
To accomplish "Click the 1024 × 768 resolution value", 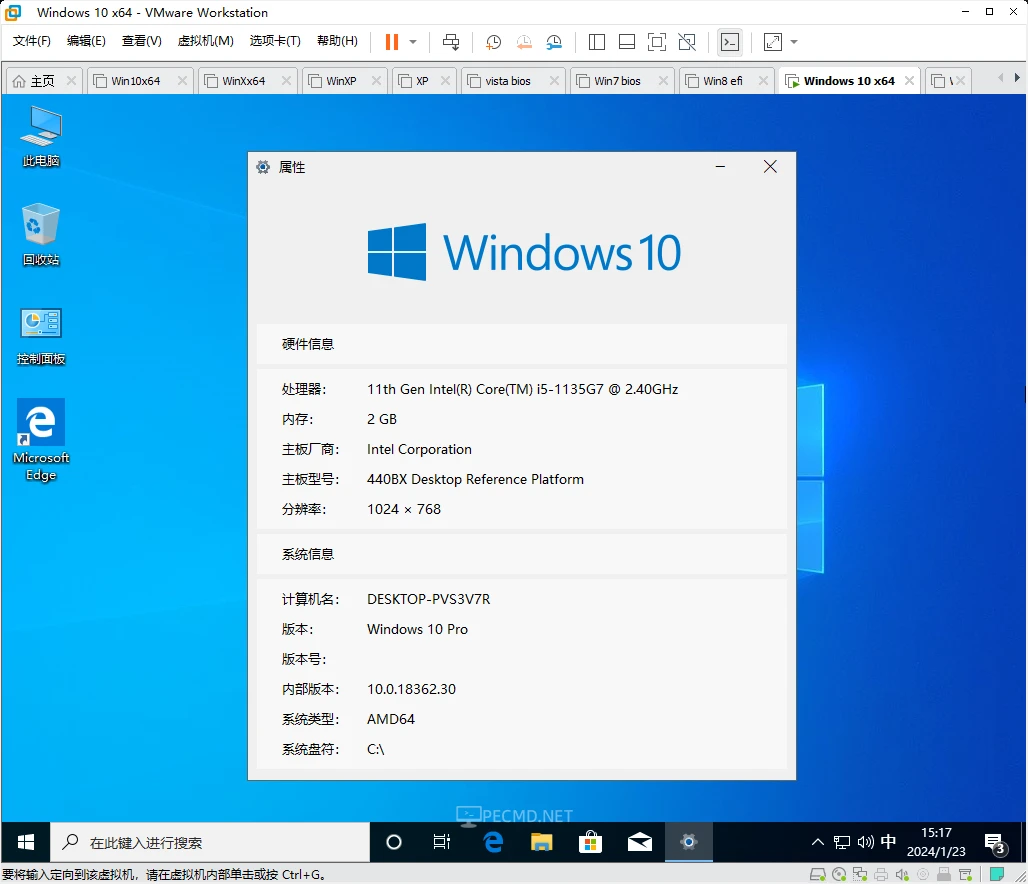I will 404,509.
